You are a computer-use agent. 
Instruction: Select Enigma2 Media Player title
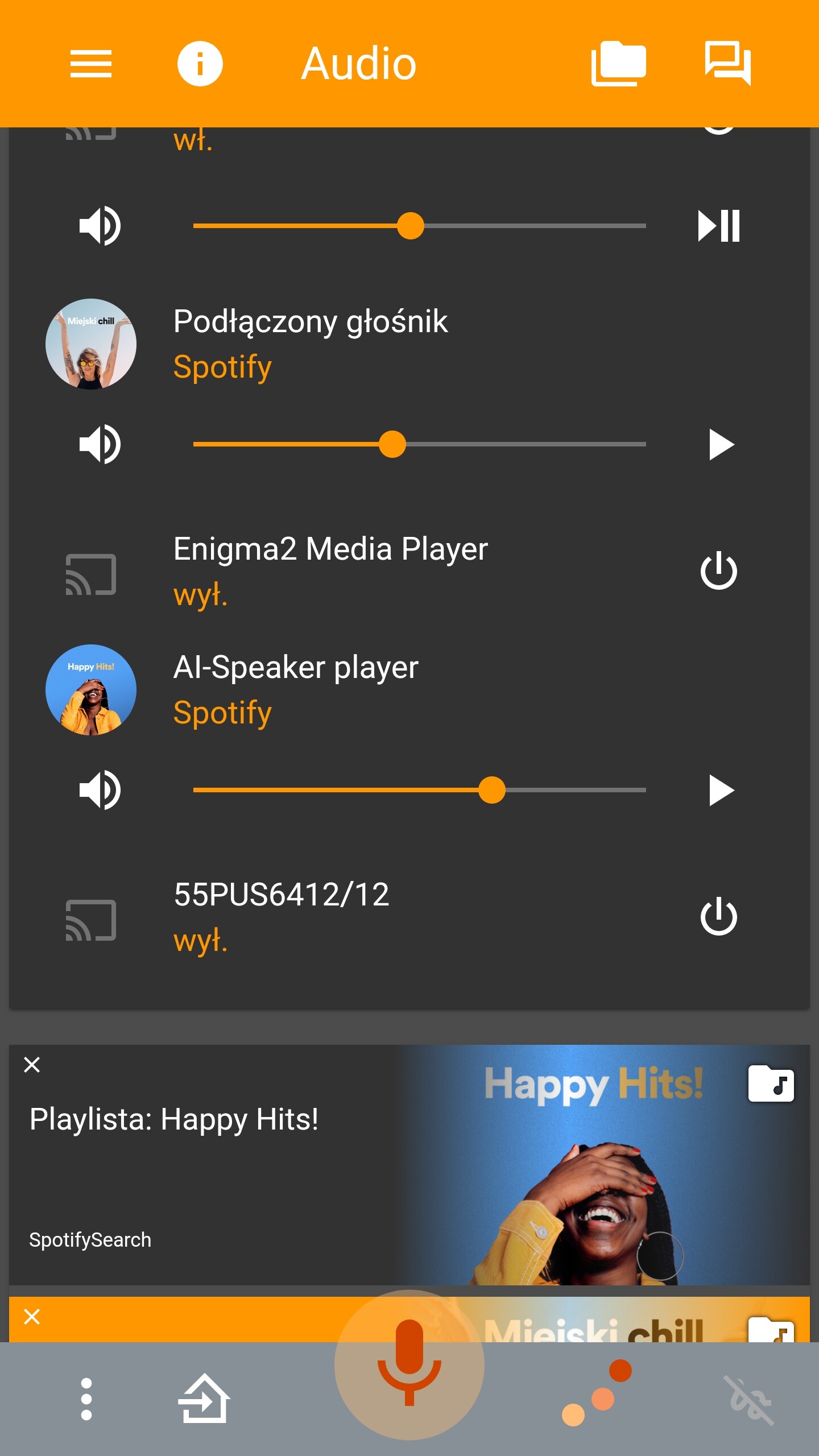tap(330, 549)
